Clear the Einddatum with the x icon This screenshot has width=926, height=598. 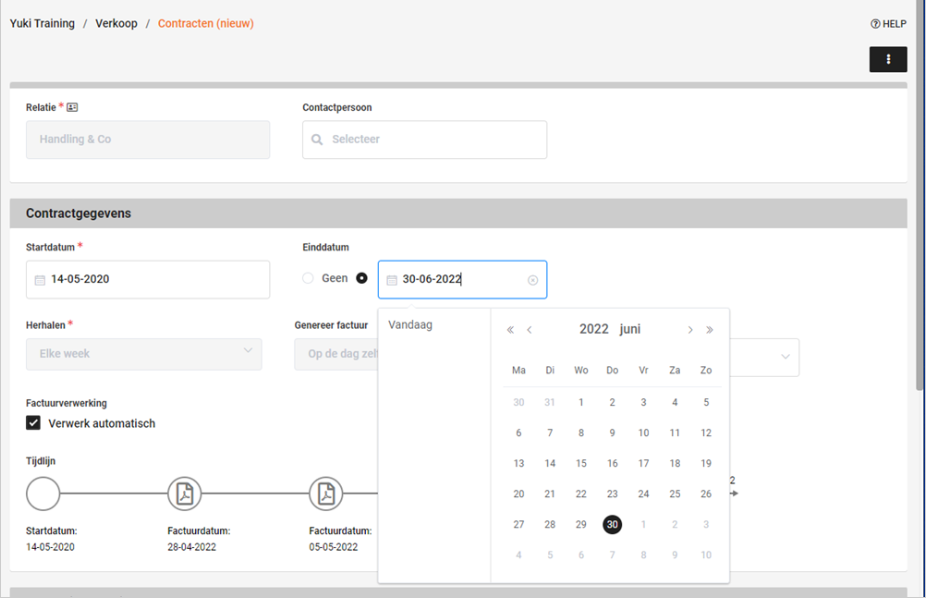(533, 280)
